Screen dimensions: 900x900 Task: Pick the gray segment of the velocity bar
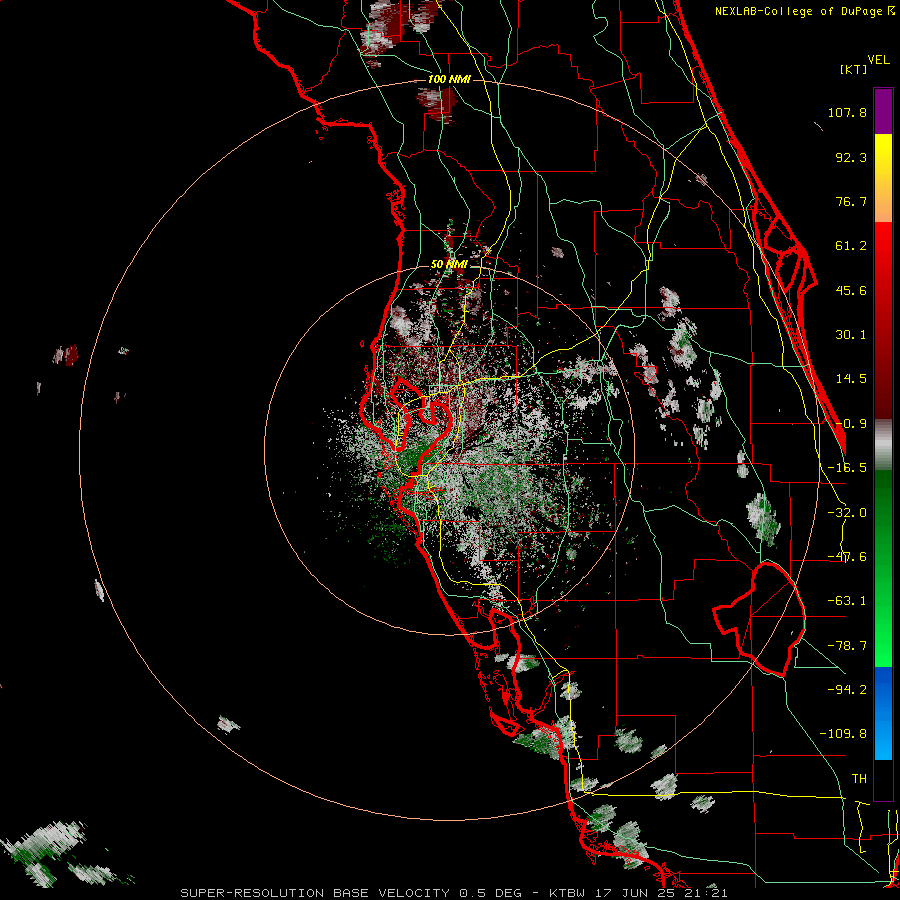click(883, 445)
